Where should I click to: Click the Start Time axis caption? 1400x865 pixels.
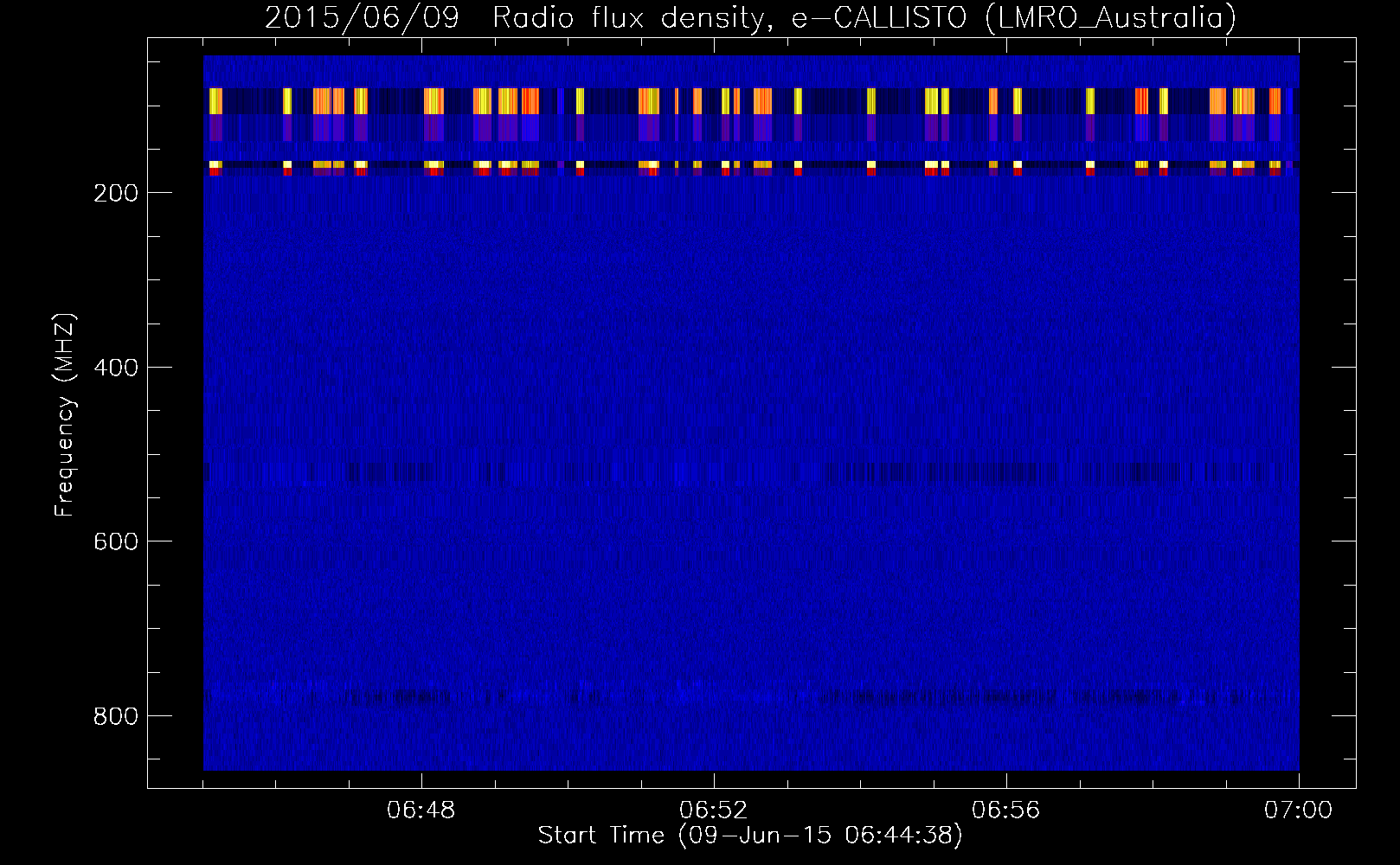[x=750, y=836]
